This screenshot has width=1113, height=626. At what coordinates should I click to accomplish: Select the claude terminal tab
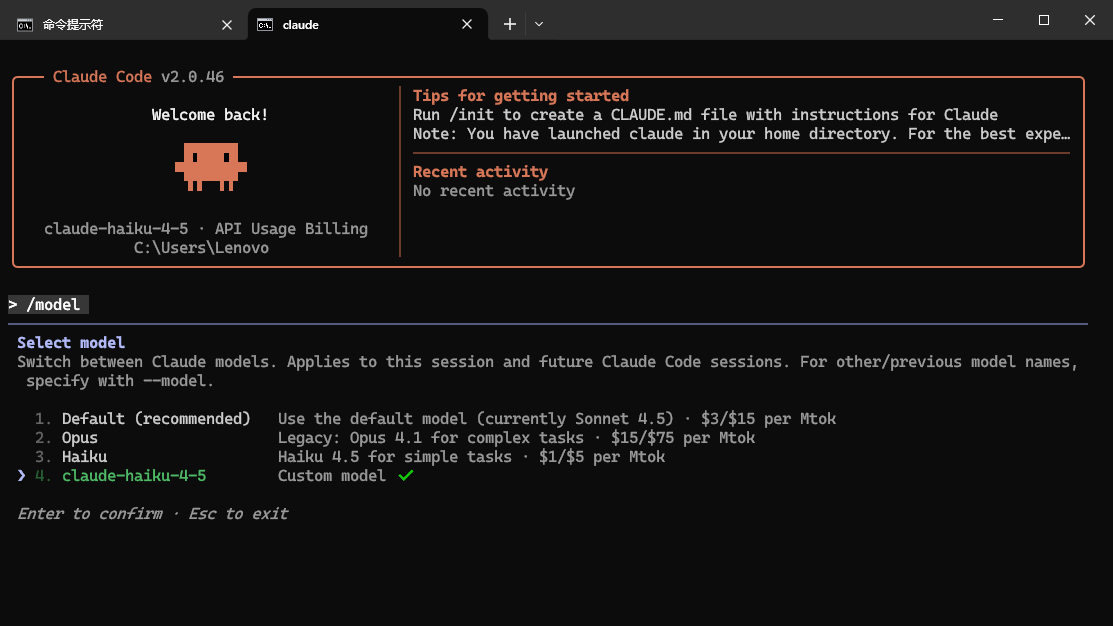pyautogui.click(x=368, y=24)
